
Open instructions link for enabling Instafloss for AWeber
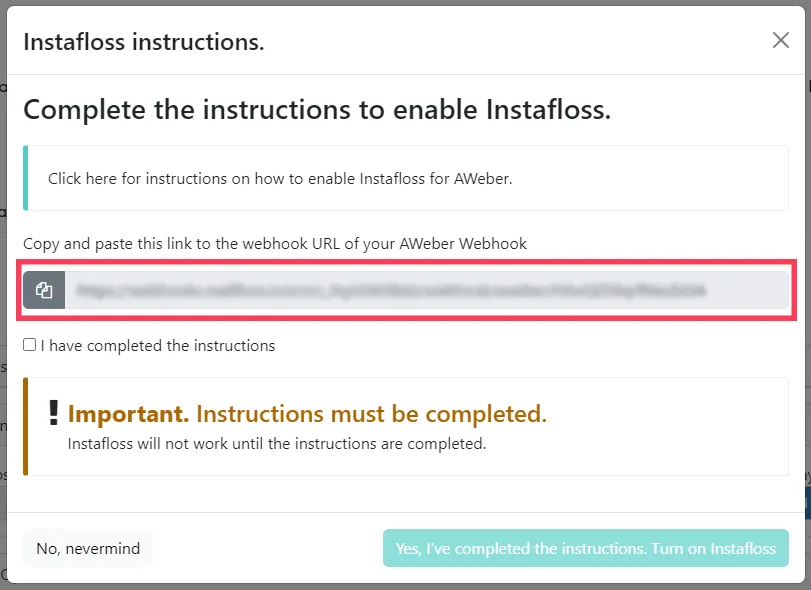(x=280, y=178)
